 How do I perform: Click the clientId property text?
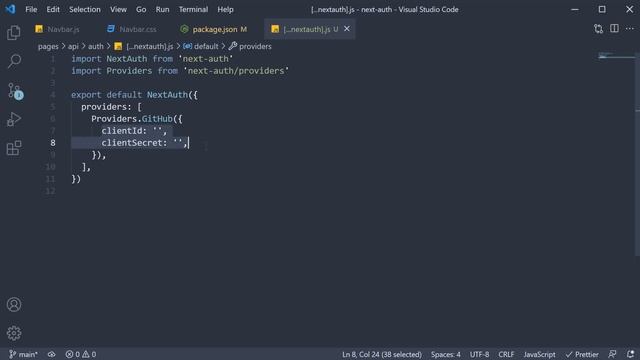(x=122, y=131)
